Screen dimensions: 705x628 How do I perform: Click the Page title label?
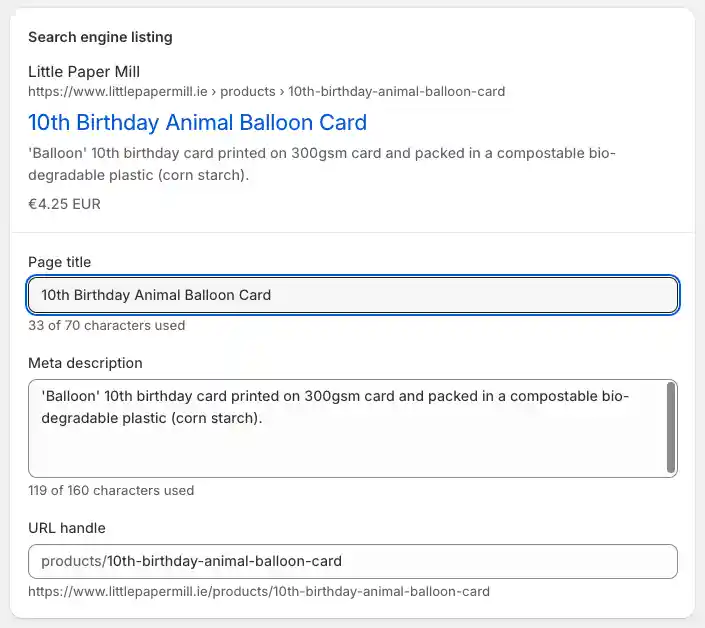(x=59, y=262)
